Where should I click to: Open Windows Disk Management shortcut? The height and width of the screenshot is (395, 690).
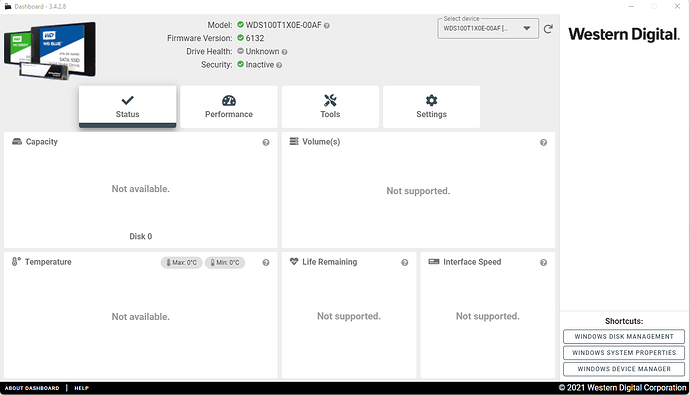tap(624, 336)
